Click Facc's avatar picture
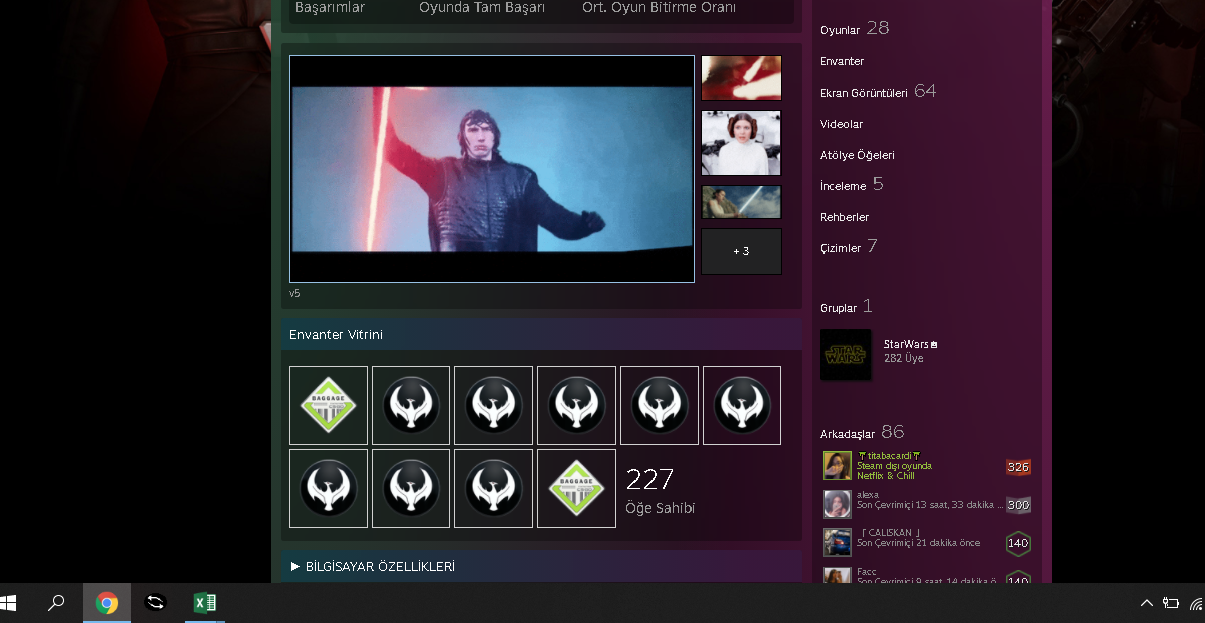1205x623 pixels. tap(837, 575)
